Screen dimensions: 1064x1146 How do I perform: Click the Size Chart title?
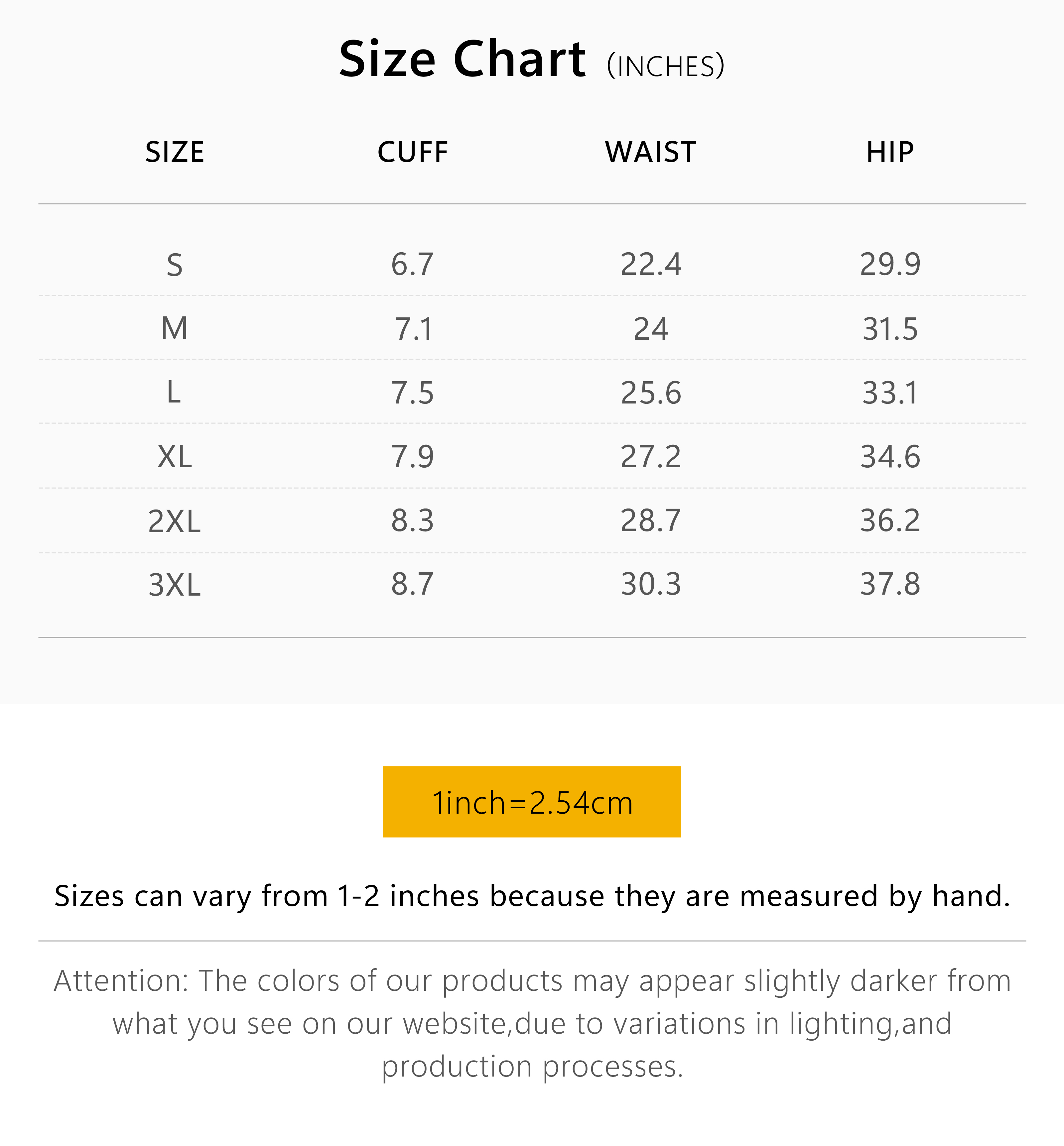[x=462, y=59]
